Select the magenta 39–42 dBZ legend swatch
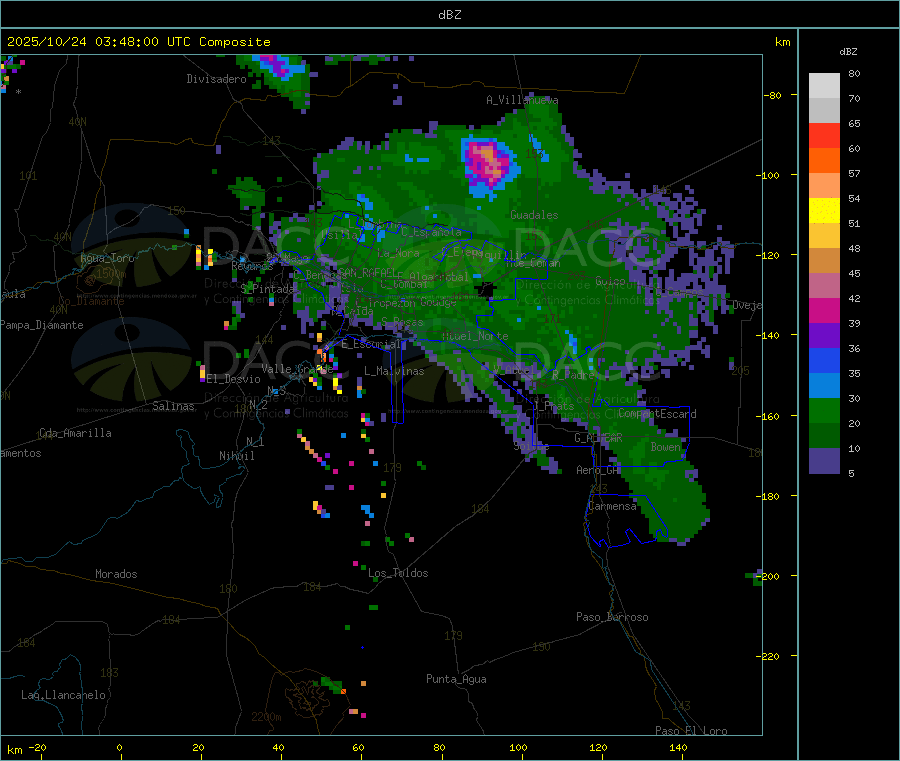 (x=824, y=310)
